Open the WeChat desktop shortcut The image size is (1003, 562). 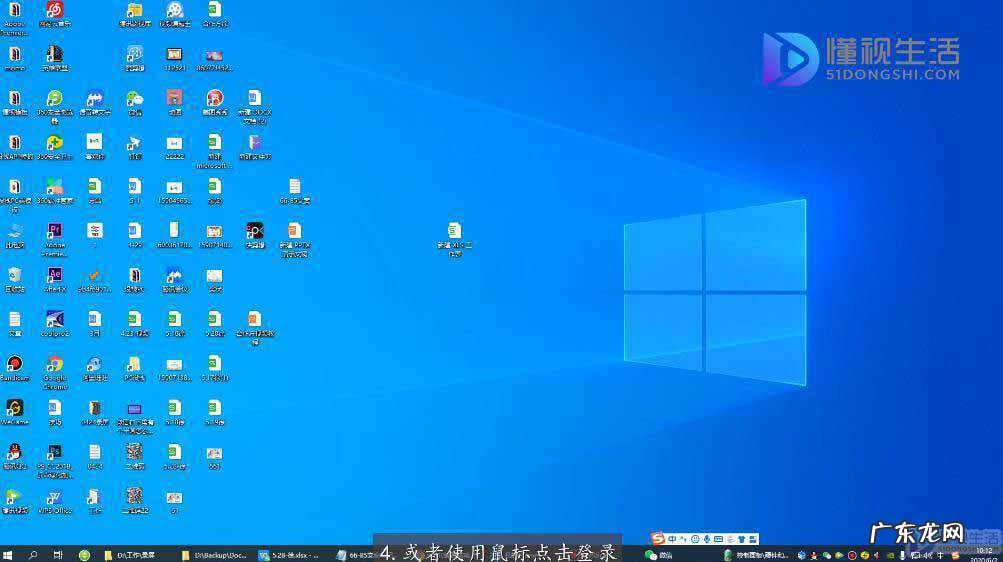pos(135,99)
